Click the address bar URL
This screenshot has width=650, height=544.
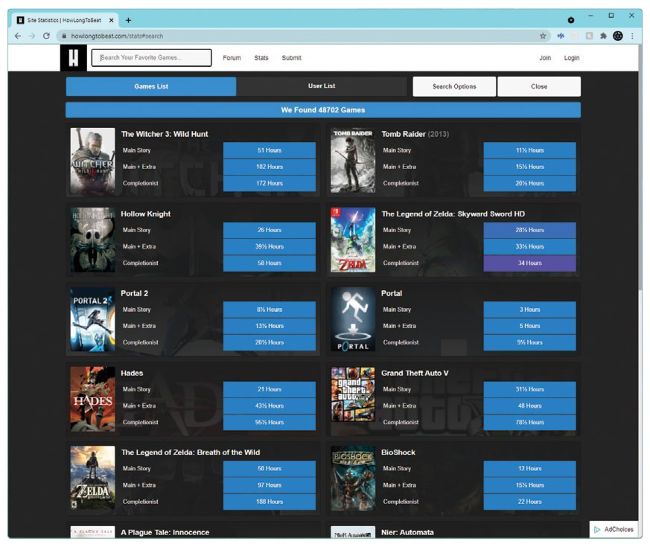point(117,36)
